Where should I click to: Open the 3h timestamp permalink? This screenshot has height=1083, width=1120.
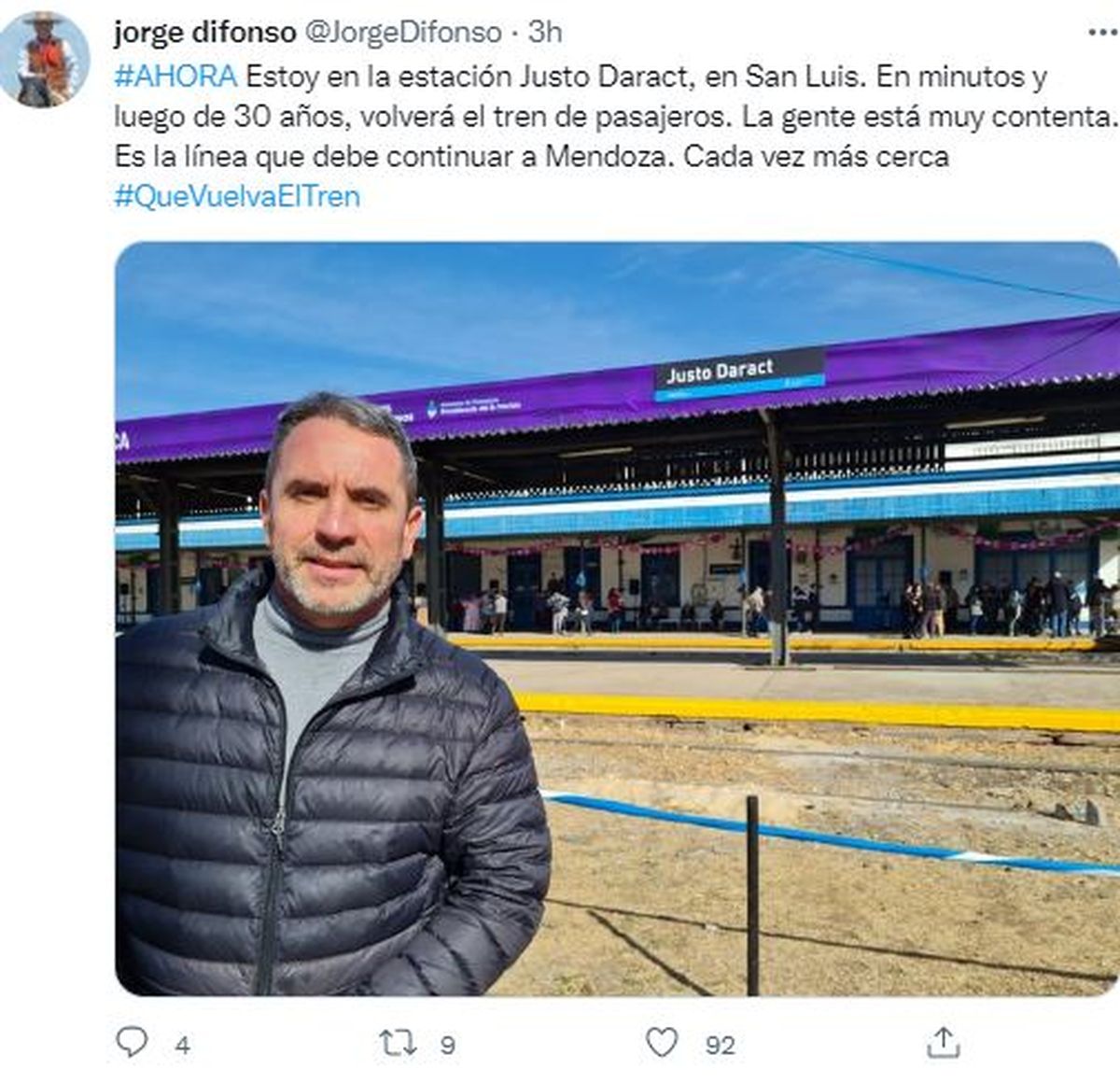pyautogui.click(x=545, y=33)
